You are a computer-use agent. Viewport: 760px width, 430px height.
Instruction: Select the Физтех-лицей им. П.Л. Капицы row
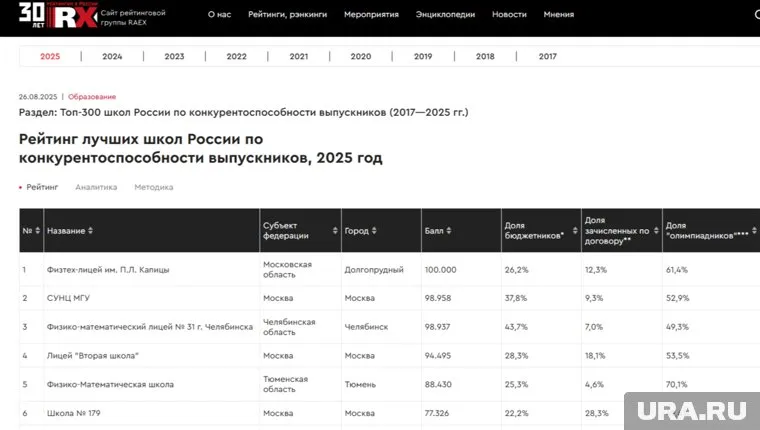coord(108,270)
